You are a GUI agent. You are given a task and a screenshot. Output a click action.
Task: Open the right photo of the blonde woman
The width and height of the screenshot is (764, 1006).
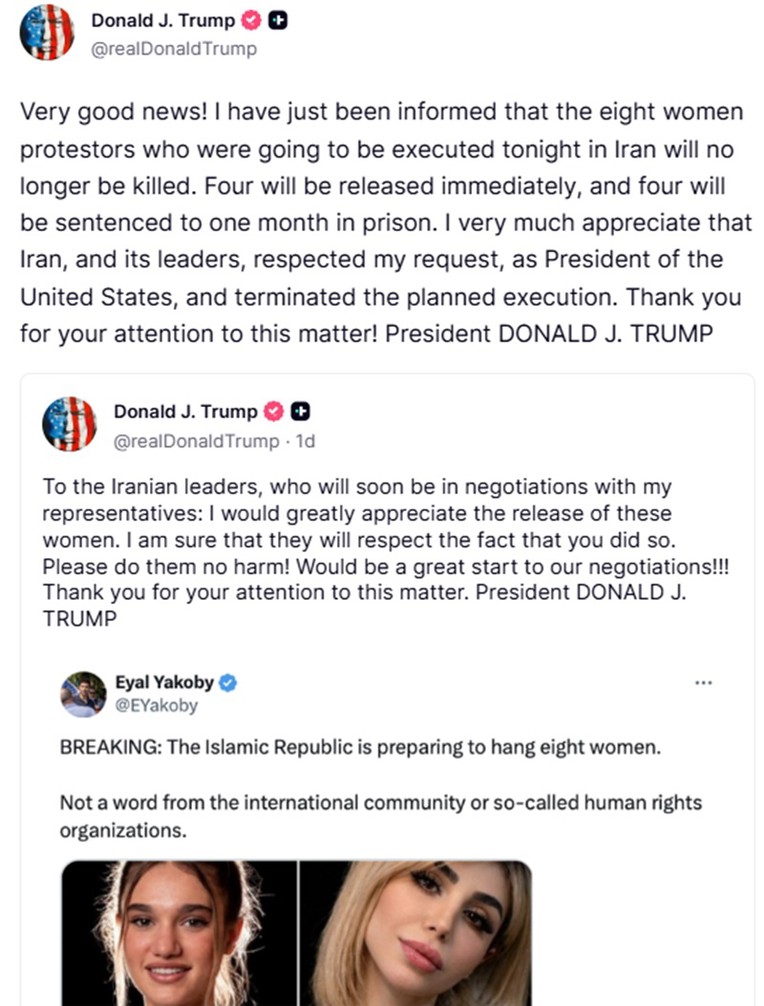pyautogui.click(x=416, y=933)
